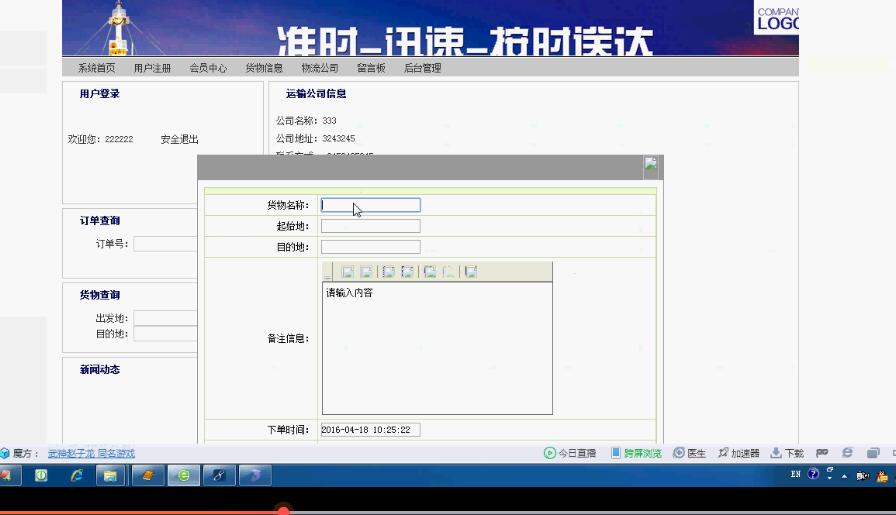Open the 下载 downloads manager

[x=787, y=453]
